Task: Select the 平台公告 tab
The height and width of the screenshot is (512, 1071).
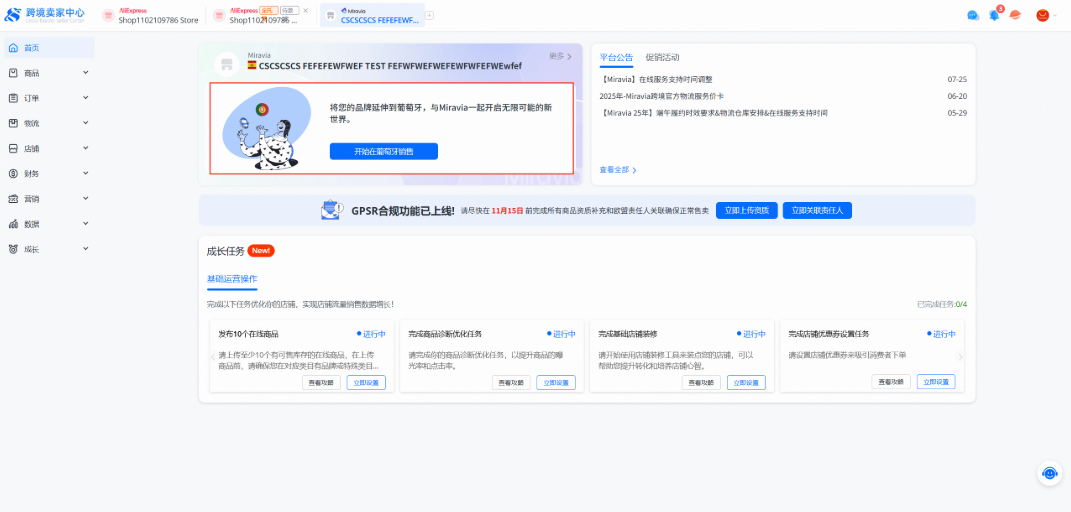Action: (616, 58)
